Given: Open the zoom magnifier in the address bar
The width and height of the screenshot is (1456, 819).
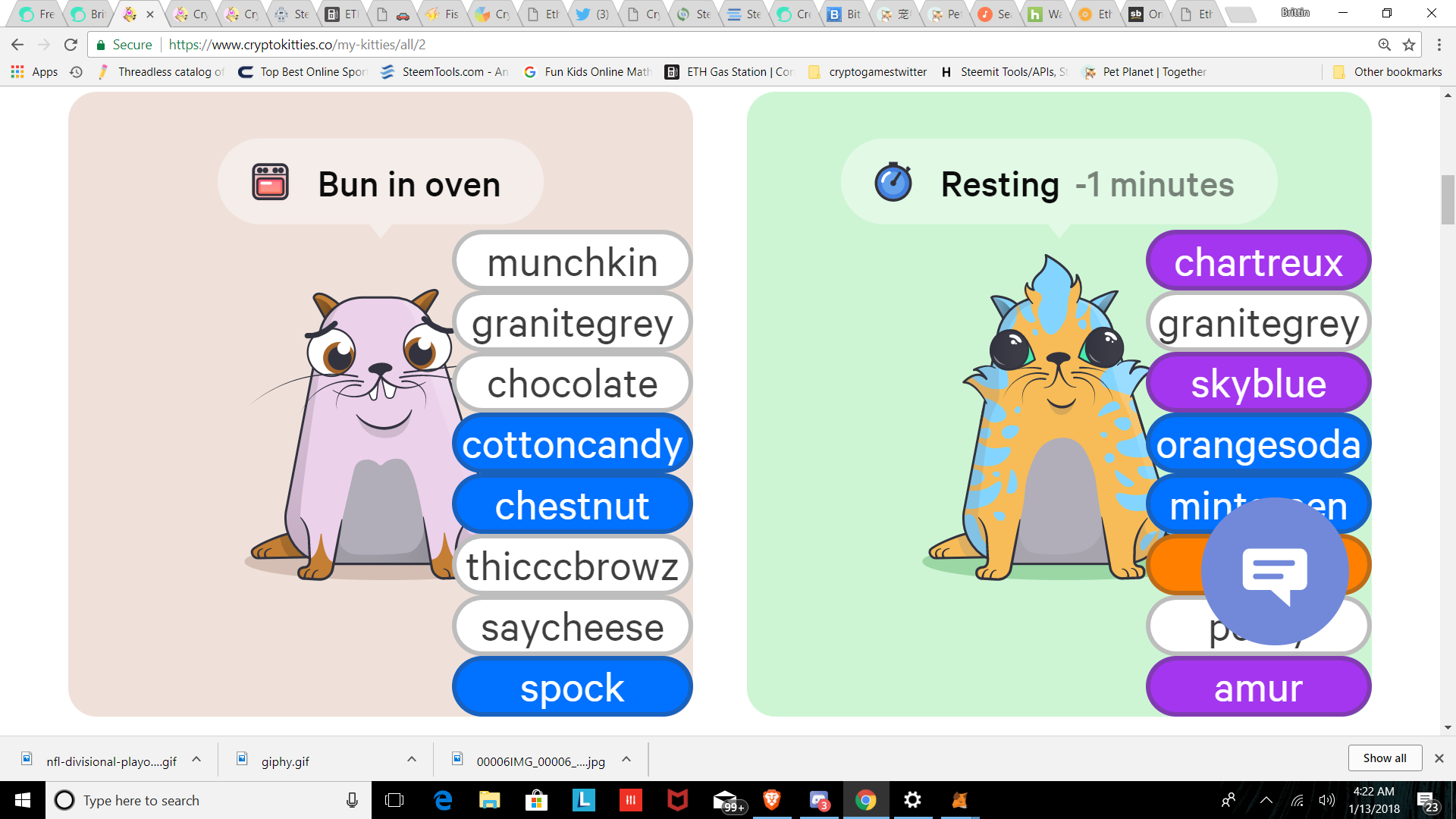Looking at the screenshot, I should coord(1385,45).
